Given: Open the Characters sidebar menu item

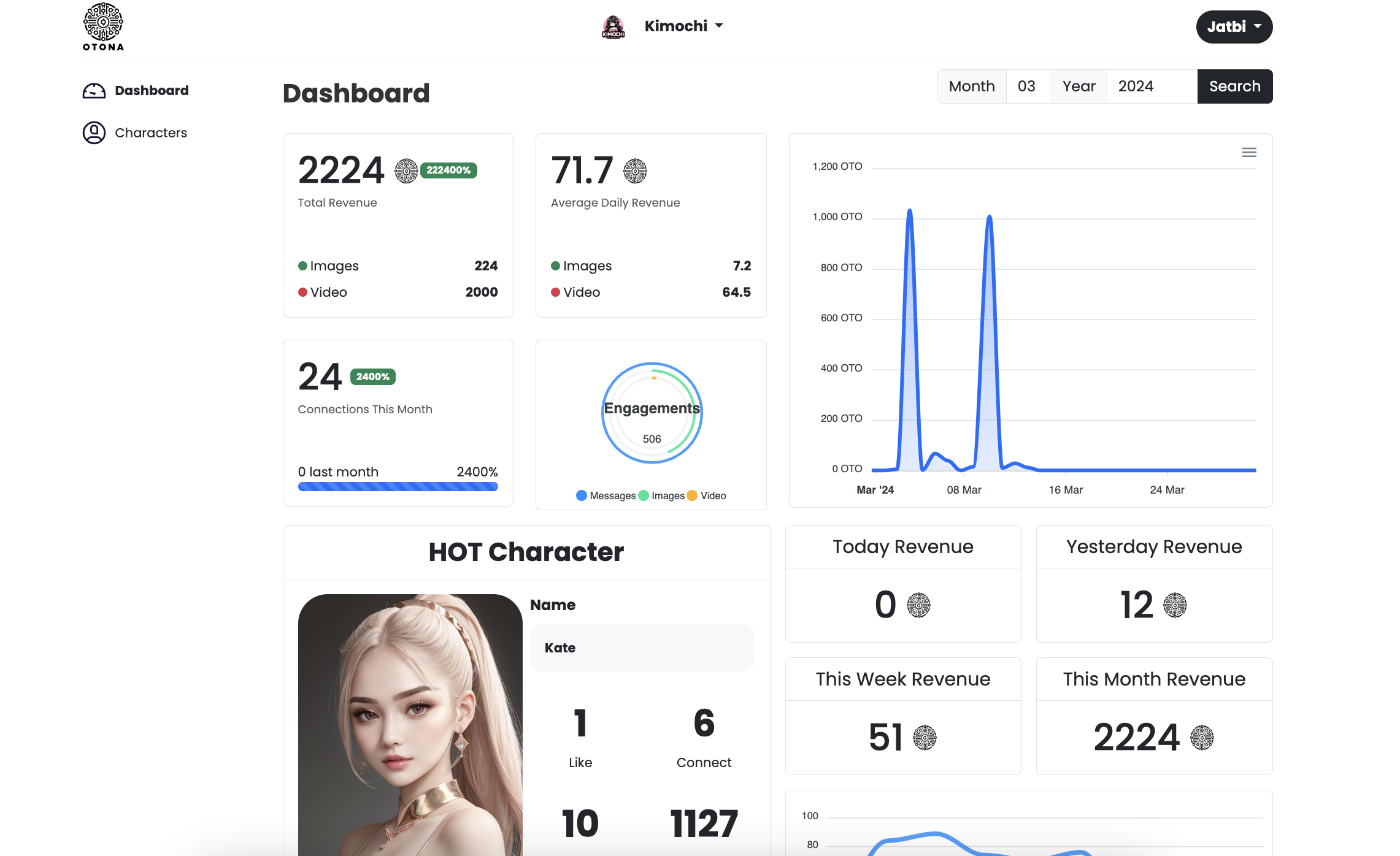Looking at the screenshot, I should click(151, 132).
